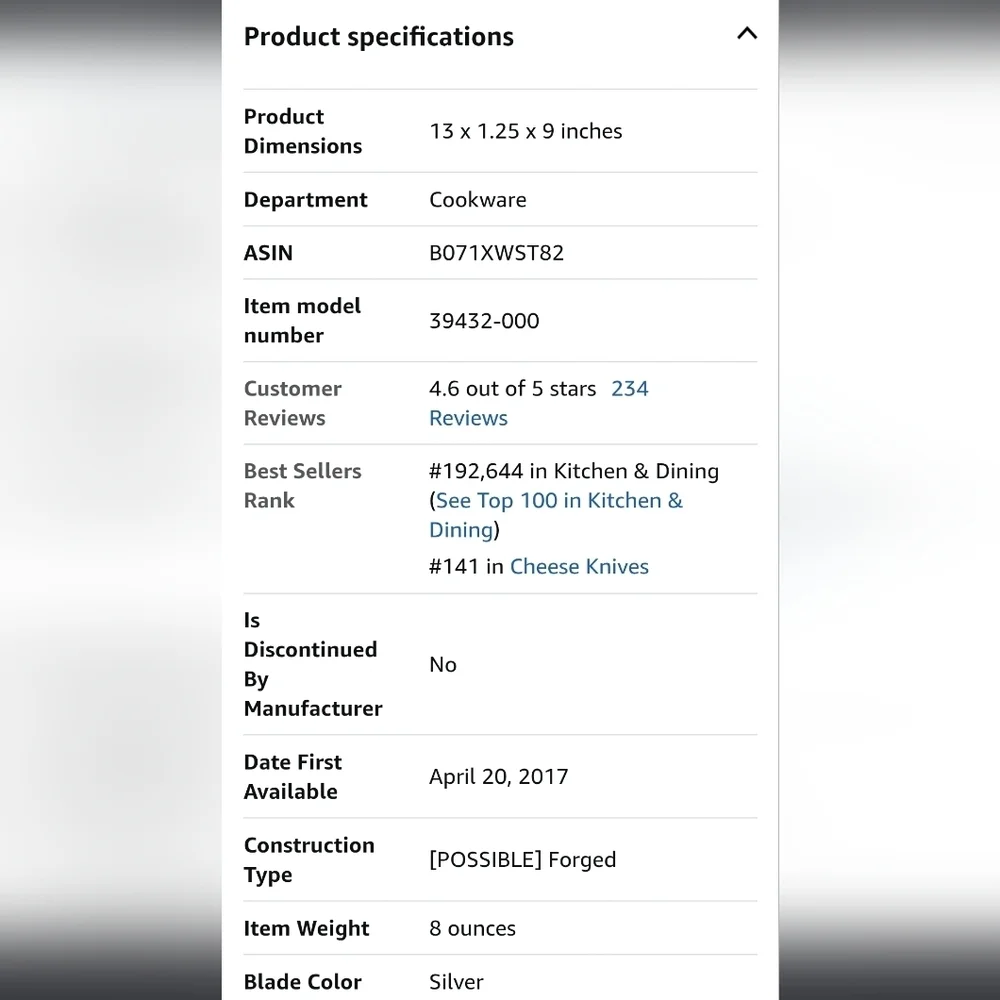
Task: Click the Customer Reviews label
Action: (x=293, y=403)
